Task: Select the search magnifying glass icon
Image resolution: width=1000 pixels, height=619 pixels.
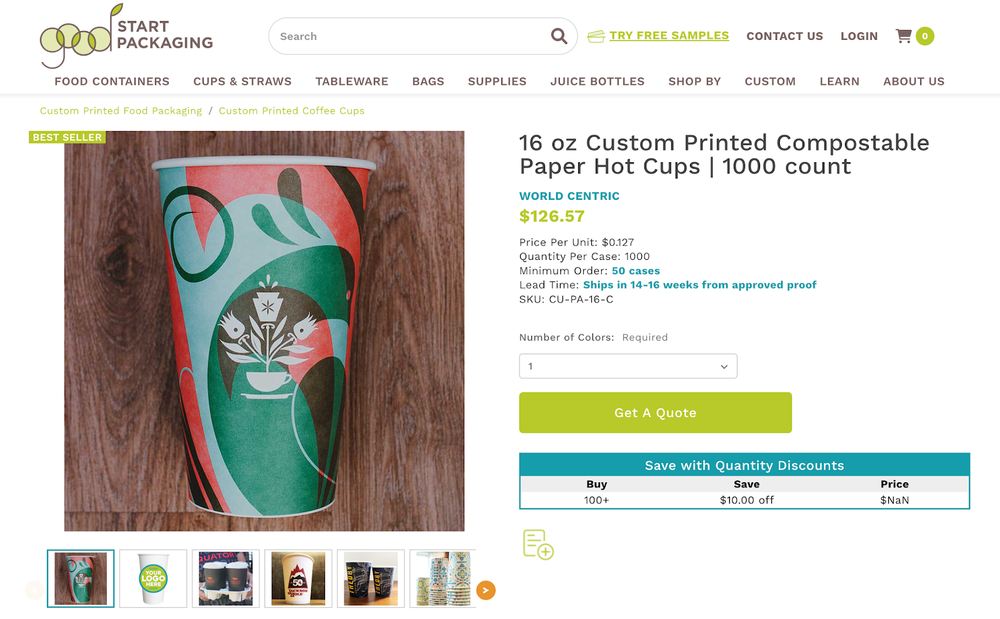Action: (x=558, y=36)
